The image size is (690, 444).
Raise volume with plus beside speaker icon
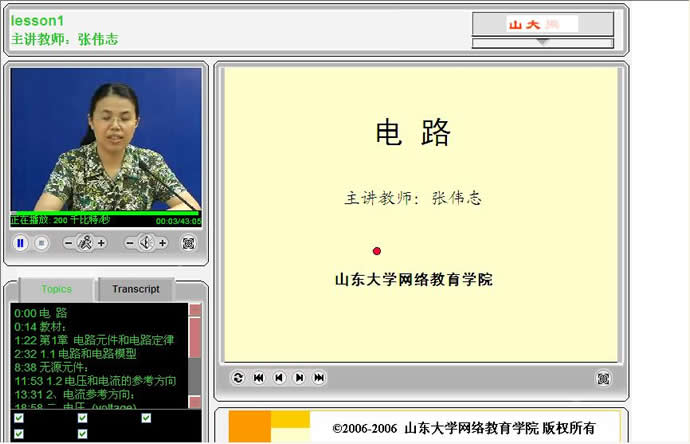point(163,243)
